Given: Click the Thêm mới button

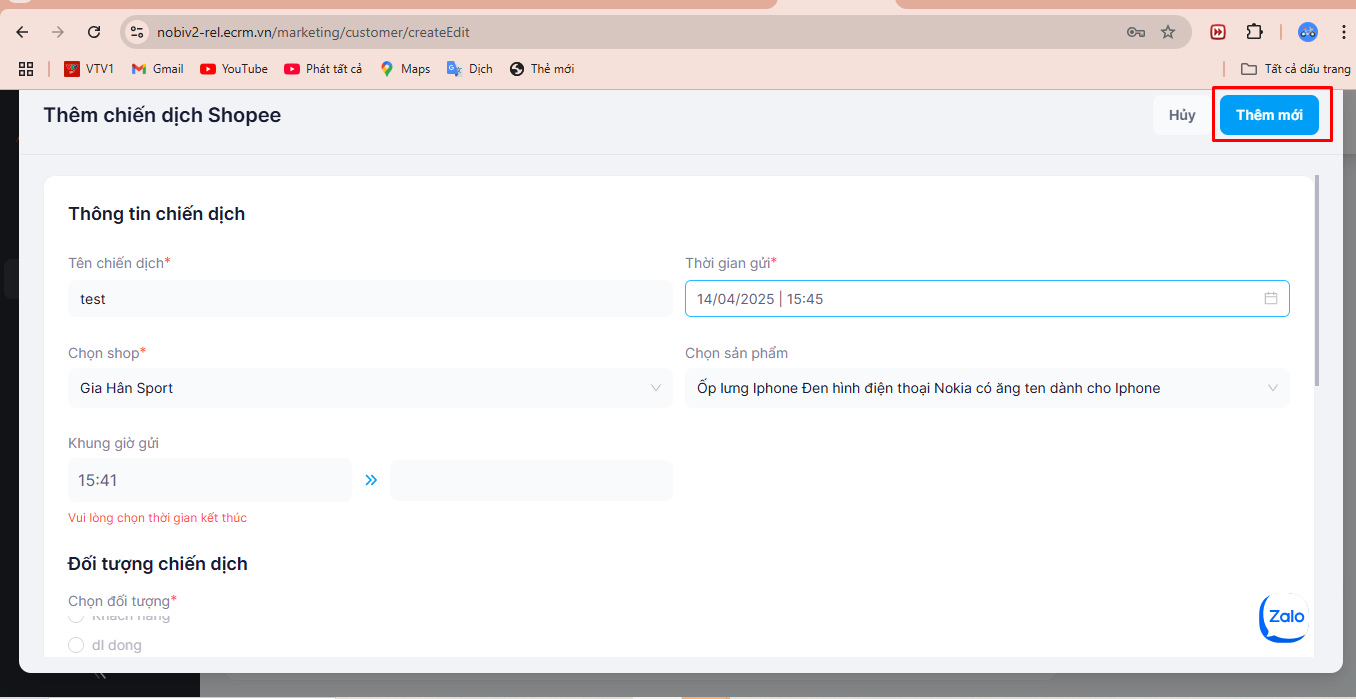Looking at the screenshot, I should [x=1269, y=115].
